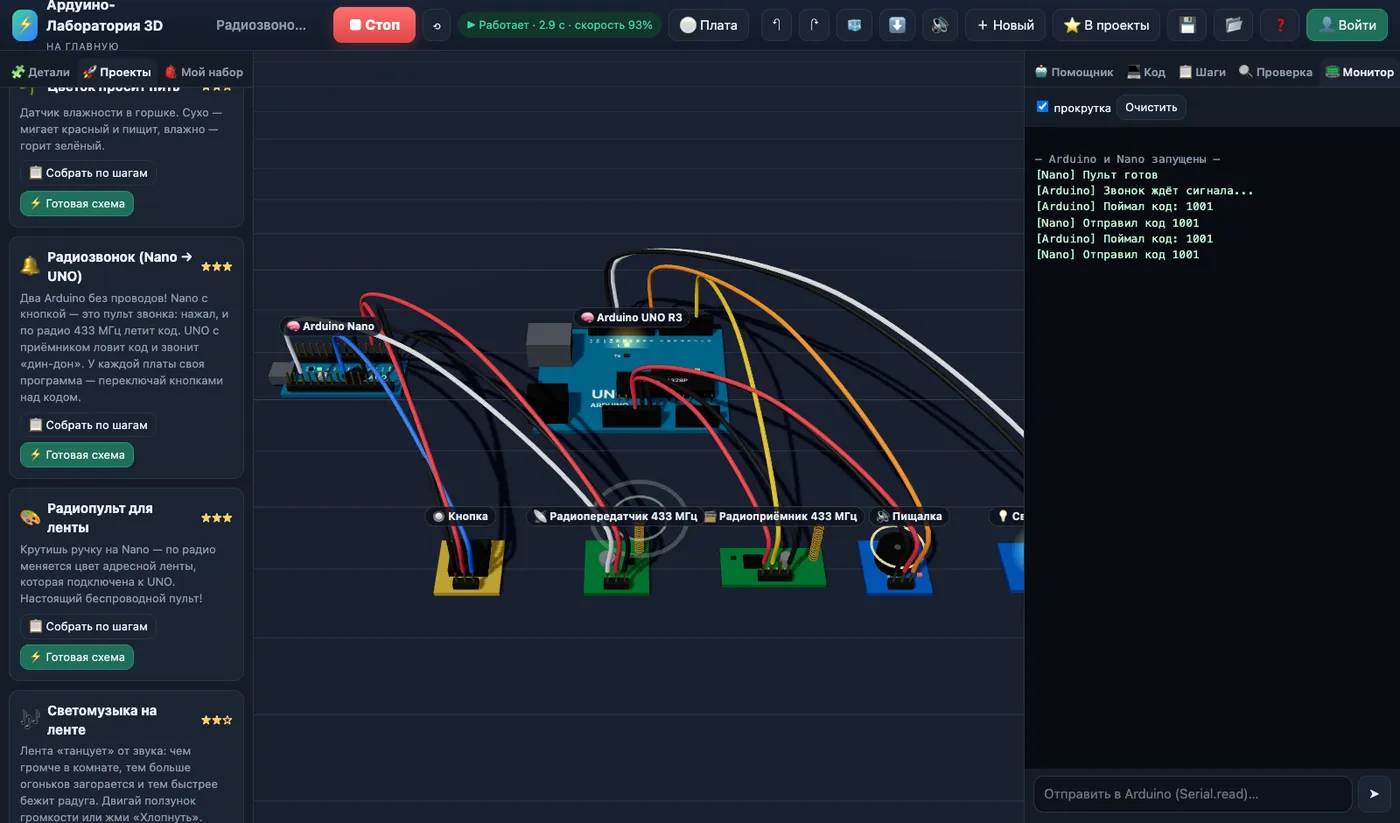Screen dimensions: 1400x823
Task: Load Готовая схема for Радиопульт для ленты
Action: tap(77, 657)
